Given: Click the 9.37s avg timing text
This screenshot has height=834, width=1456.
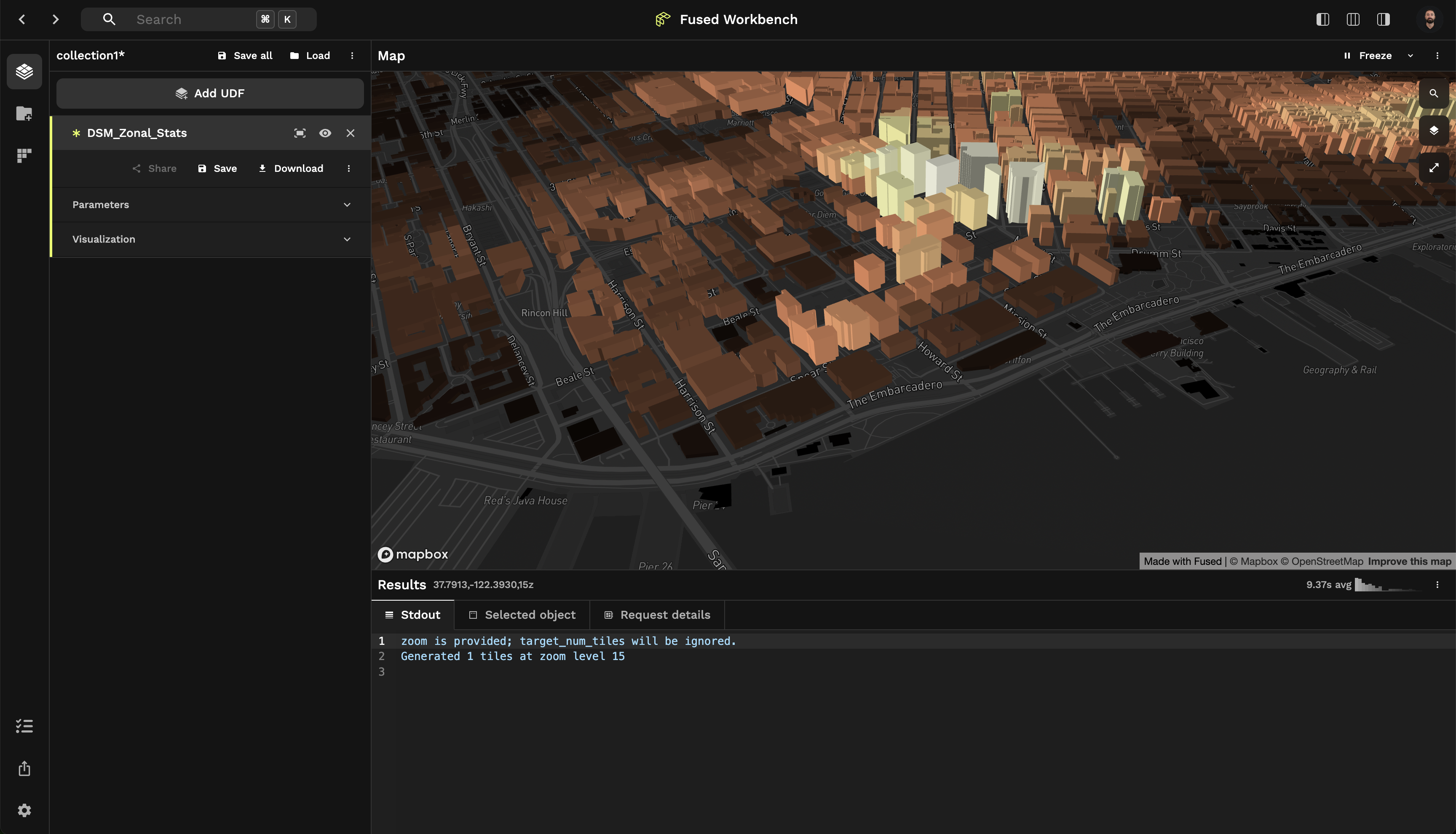Looking at the screenshot, I should 1328,585.
